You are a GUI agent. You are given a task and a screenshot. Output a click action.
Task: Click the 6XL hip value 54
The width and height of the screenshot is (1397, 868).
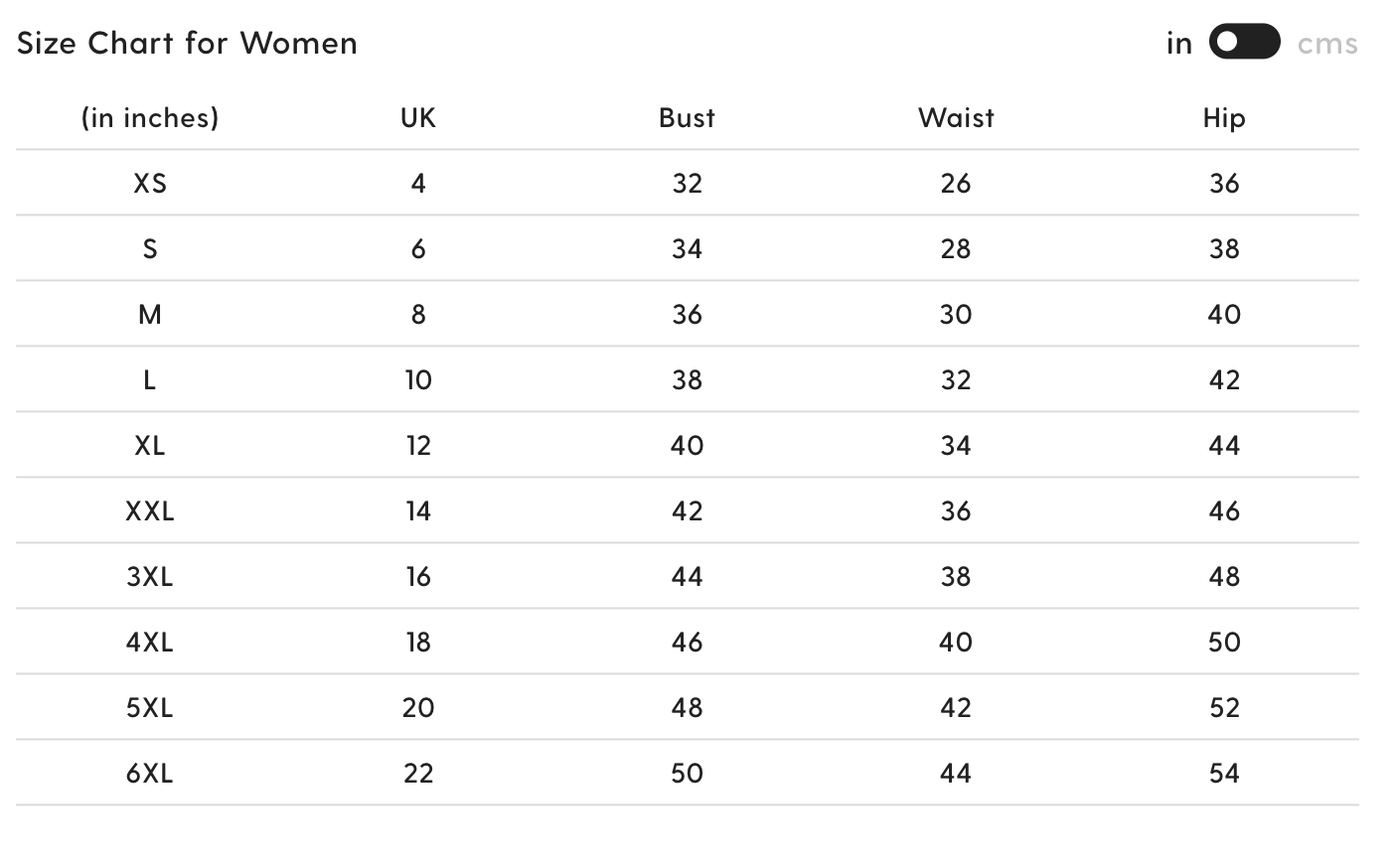(1224, 773)
